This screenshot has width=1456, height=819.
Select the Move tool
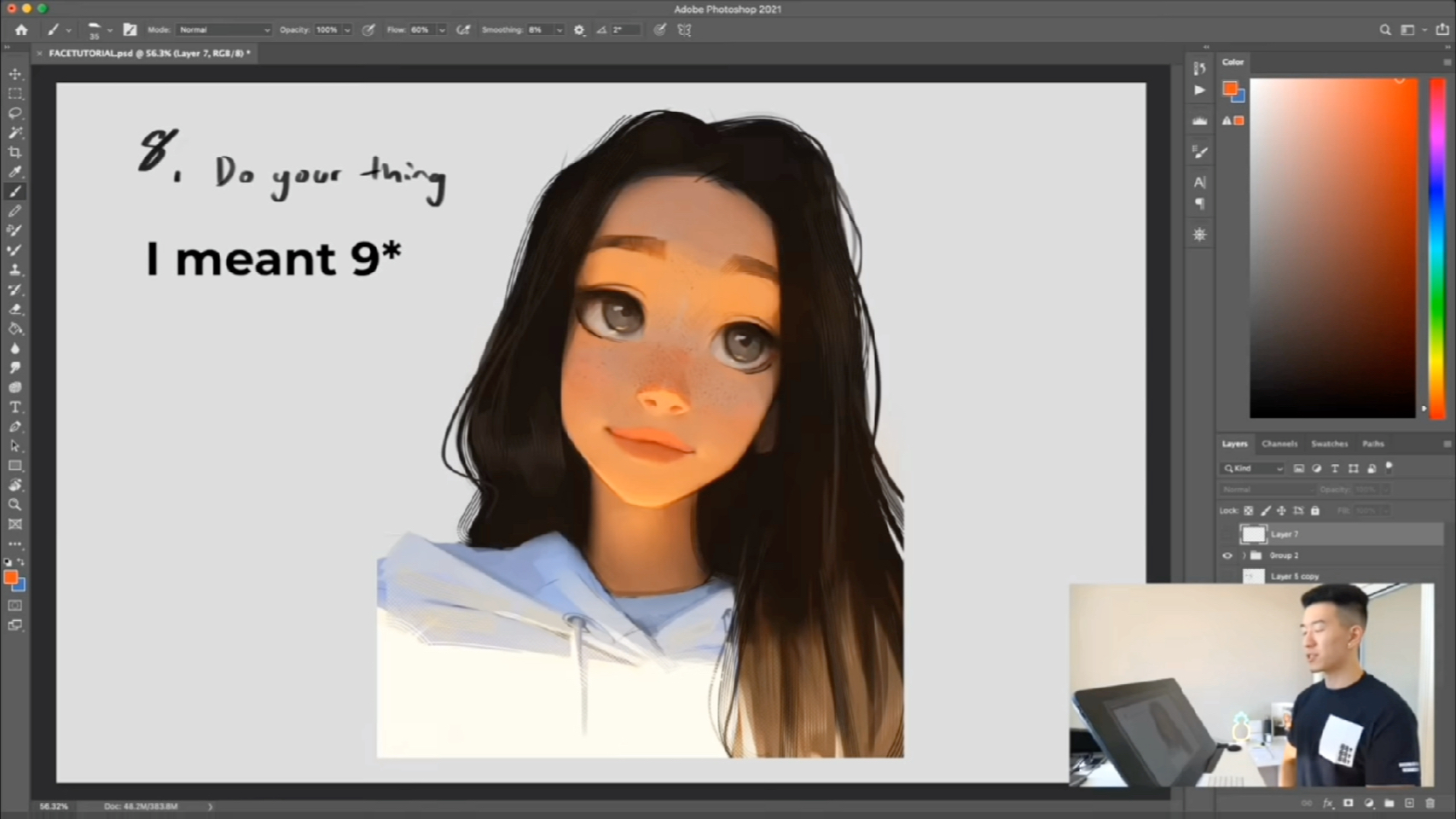[x=15, y=74]
